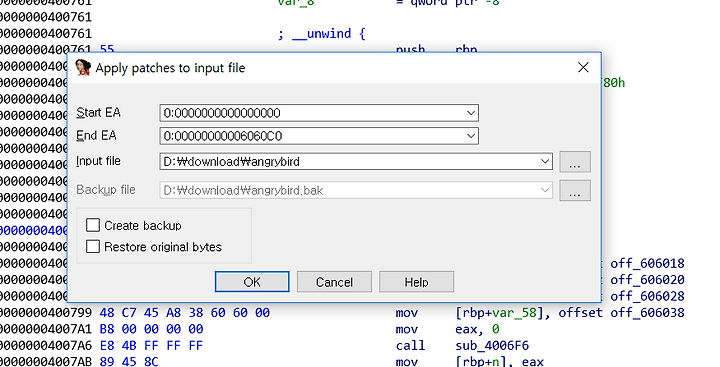Select the off_606038 offset reference
Screen dimensions: 720x367
647,313
